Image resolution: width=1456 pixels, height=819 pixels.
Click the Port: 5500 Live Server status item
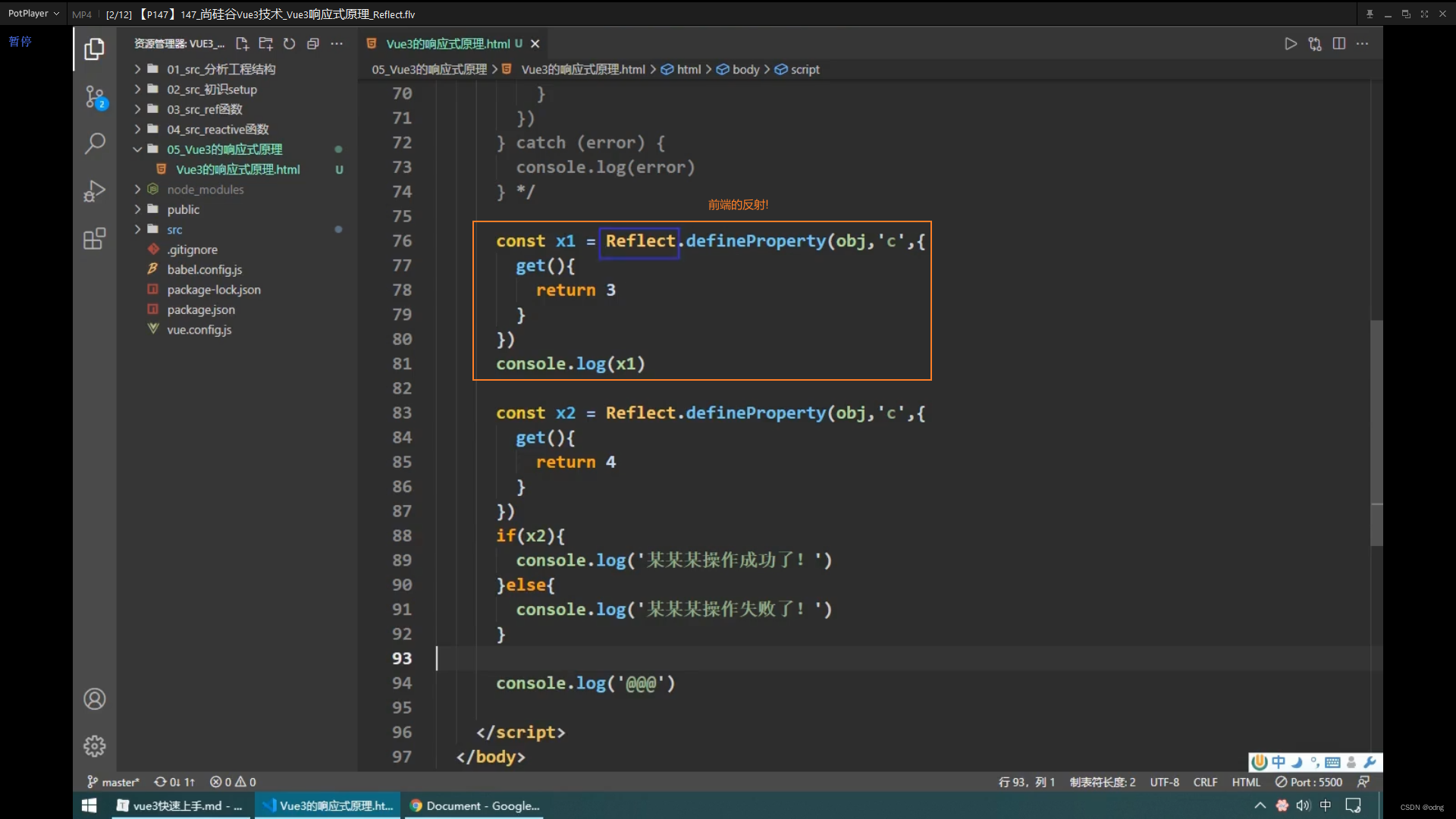pos(1309,782)
